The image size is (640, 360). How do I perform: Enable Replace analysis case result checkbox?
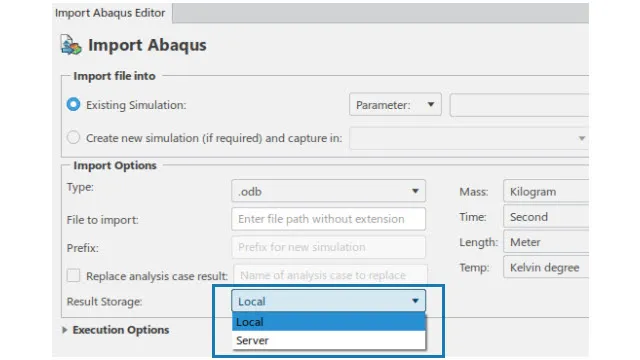73,276
